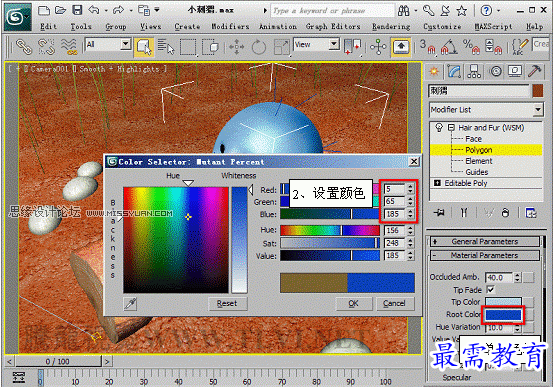Click the Select and Link chain icon
Screen dimensions: 554x387
24,47
